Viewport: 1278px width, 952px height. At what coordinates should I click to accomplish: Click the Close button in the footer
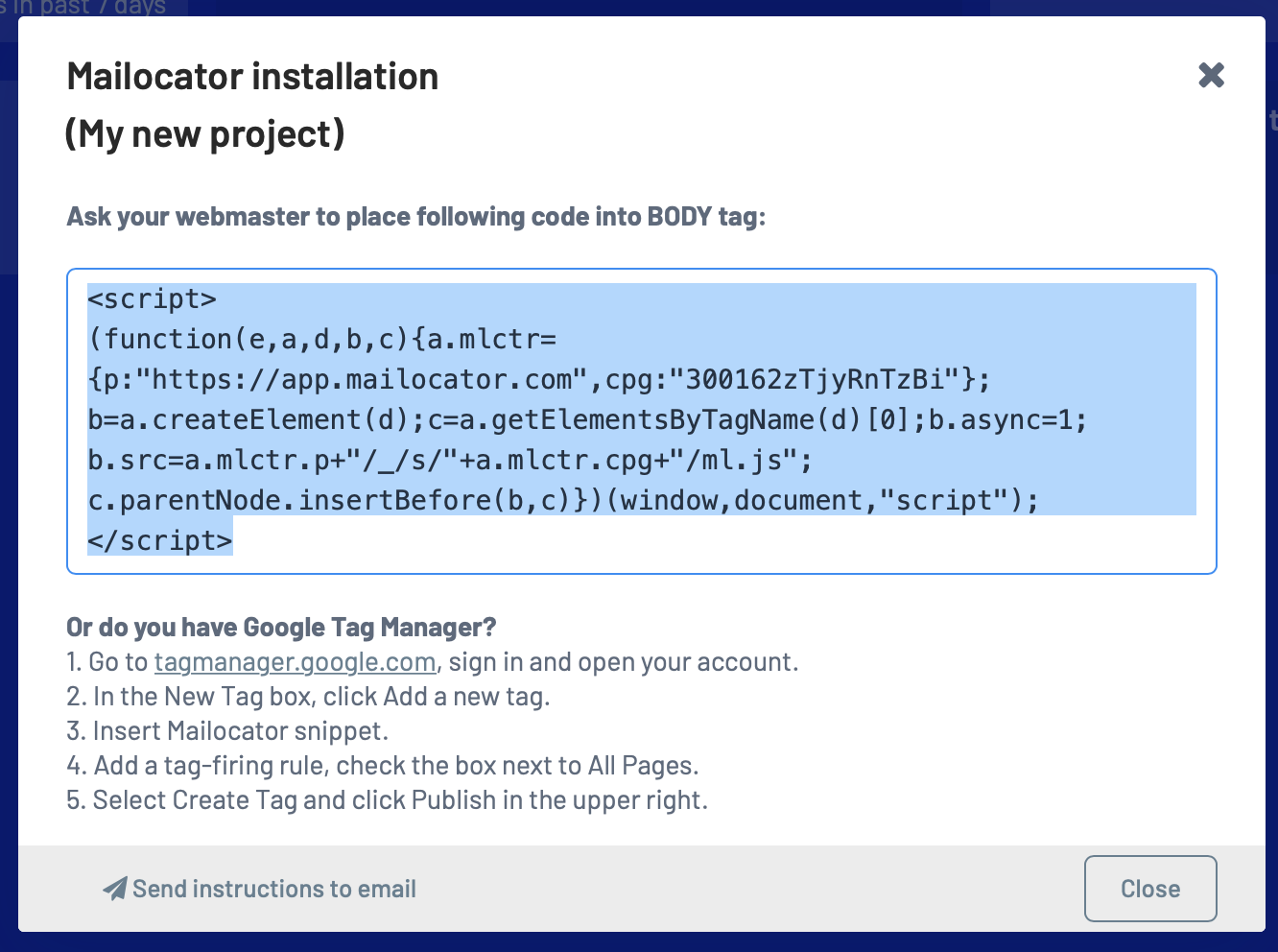tap(1150, 889)
